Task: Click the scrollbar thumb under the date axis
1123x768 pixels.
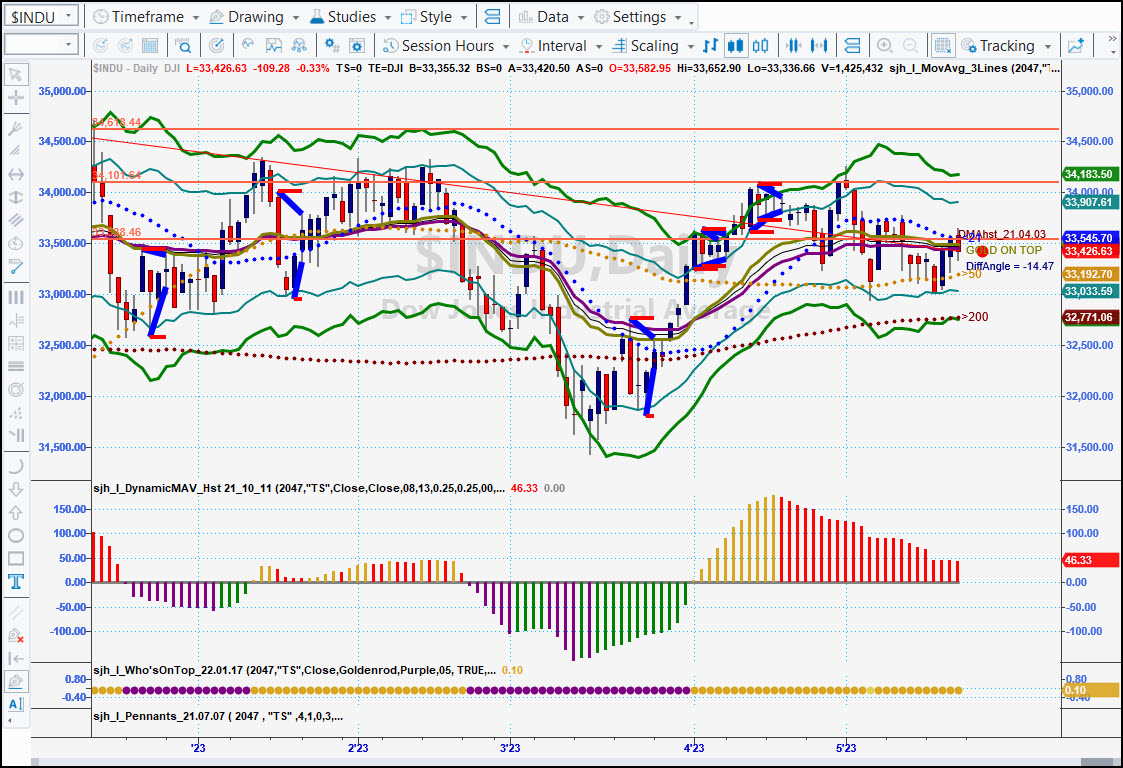Action: (x=1098, y=762)
